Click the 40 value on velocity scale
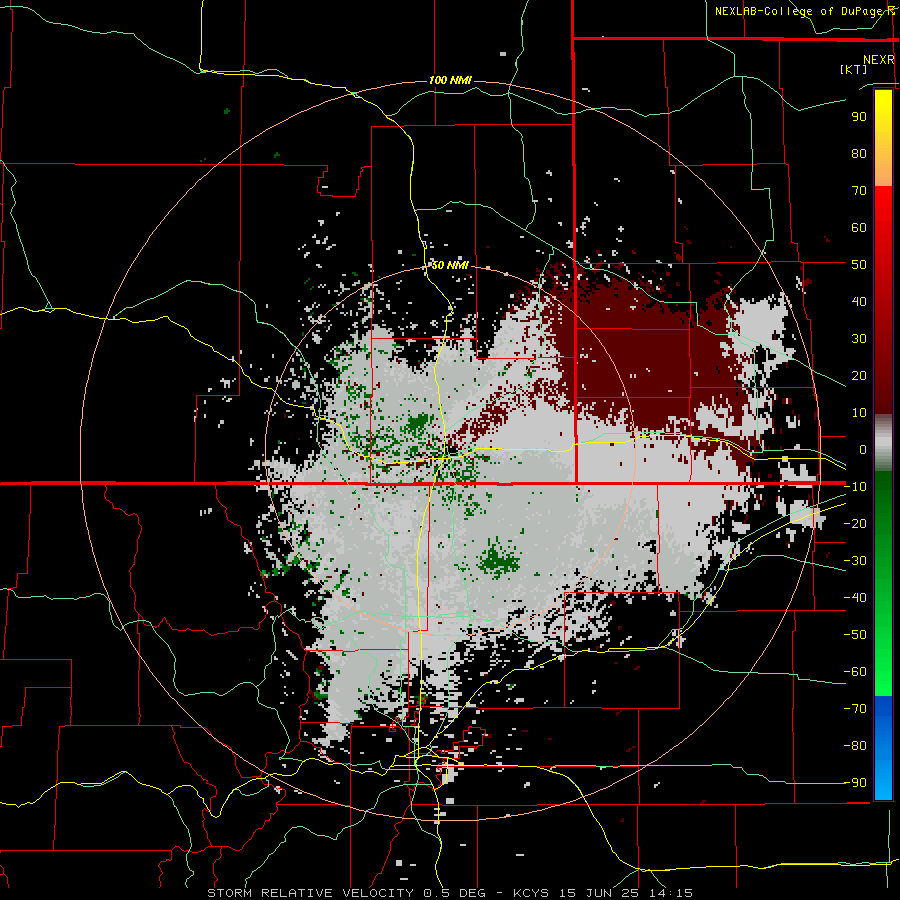The width and height of the screenshot is (900, 900). 859,302
